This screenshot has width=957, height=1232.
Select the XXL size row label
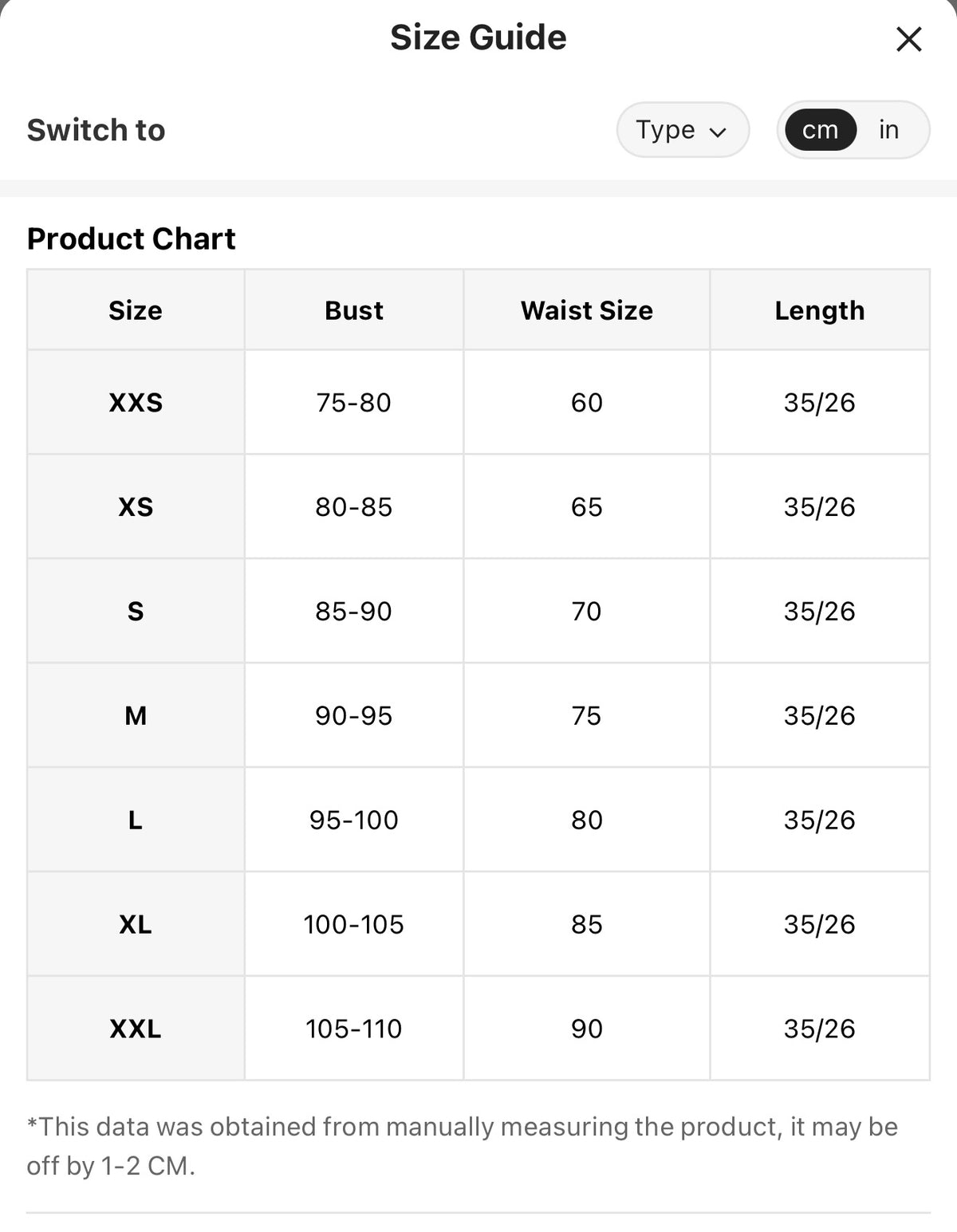[x=136, y=1029]
